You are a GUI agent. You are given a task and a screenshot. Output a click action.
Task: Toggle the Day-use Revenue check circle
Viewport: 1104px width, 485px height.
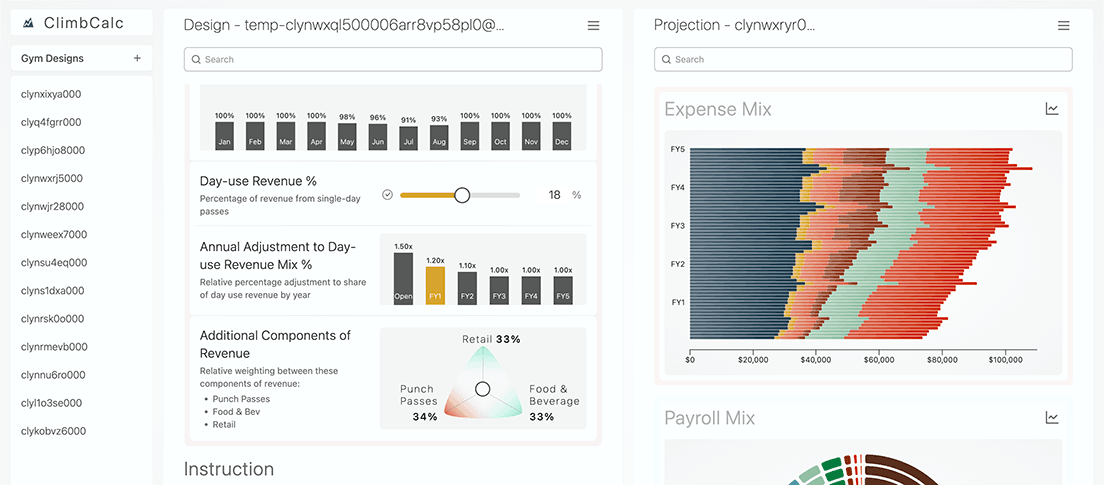point(387,195)
